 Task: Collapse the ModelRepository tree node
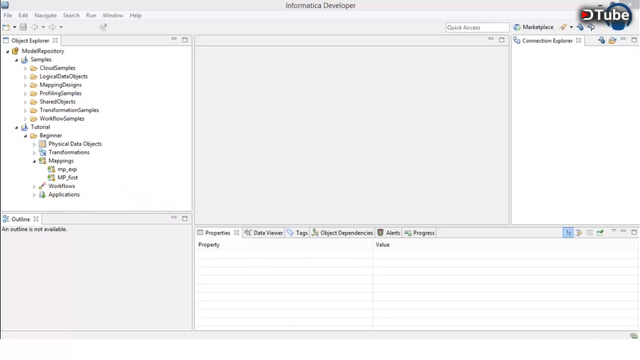click(7, 51)
